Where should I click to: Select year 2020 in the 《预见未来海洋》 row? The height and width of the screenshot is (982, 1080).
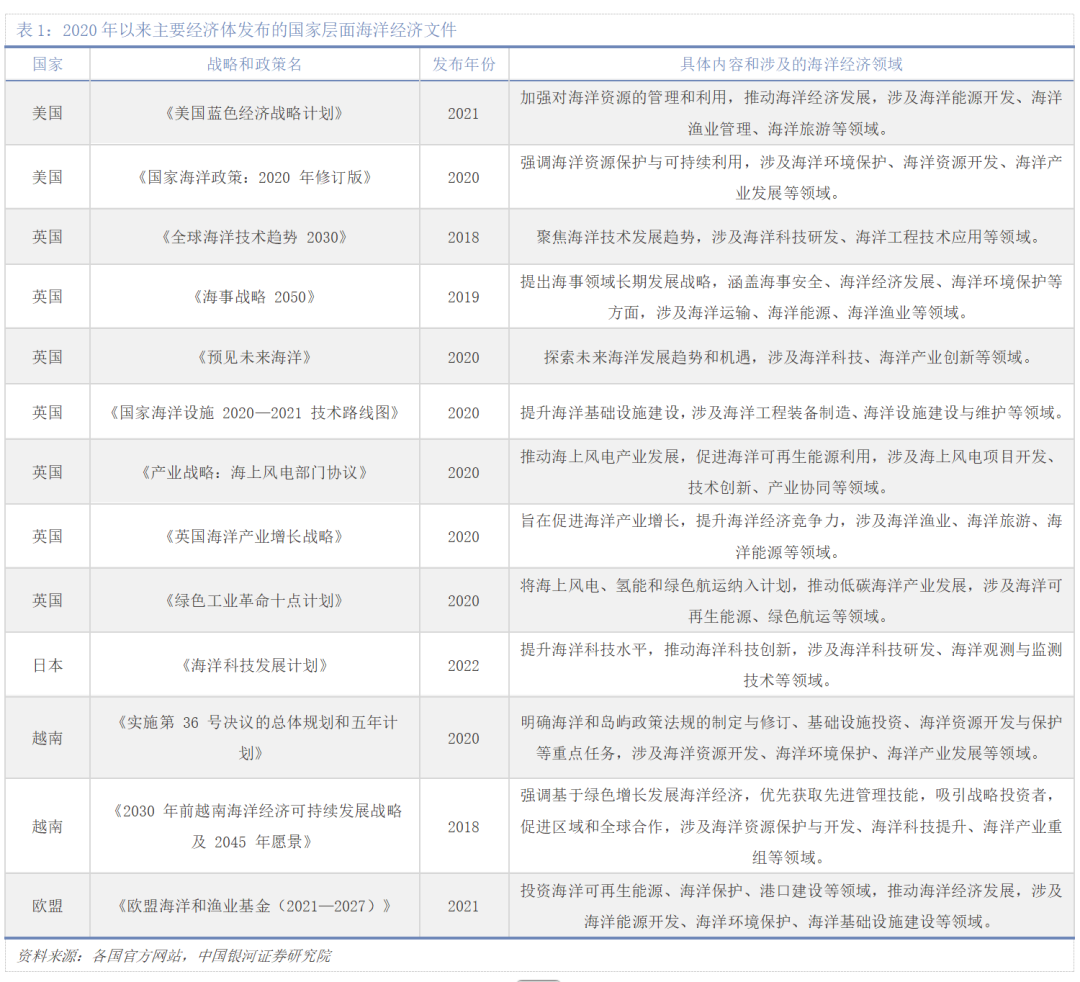(464, 357)
